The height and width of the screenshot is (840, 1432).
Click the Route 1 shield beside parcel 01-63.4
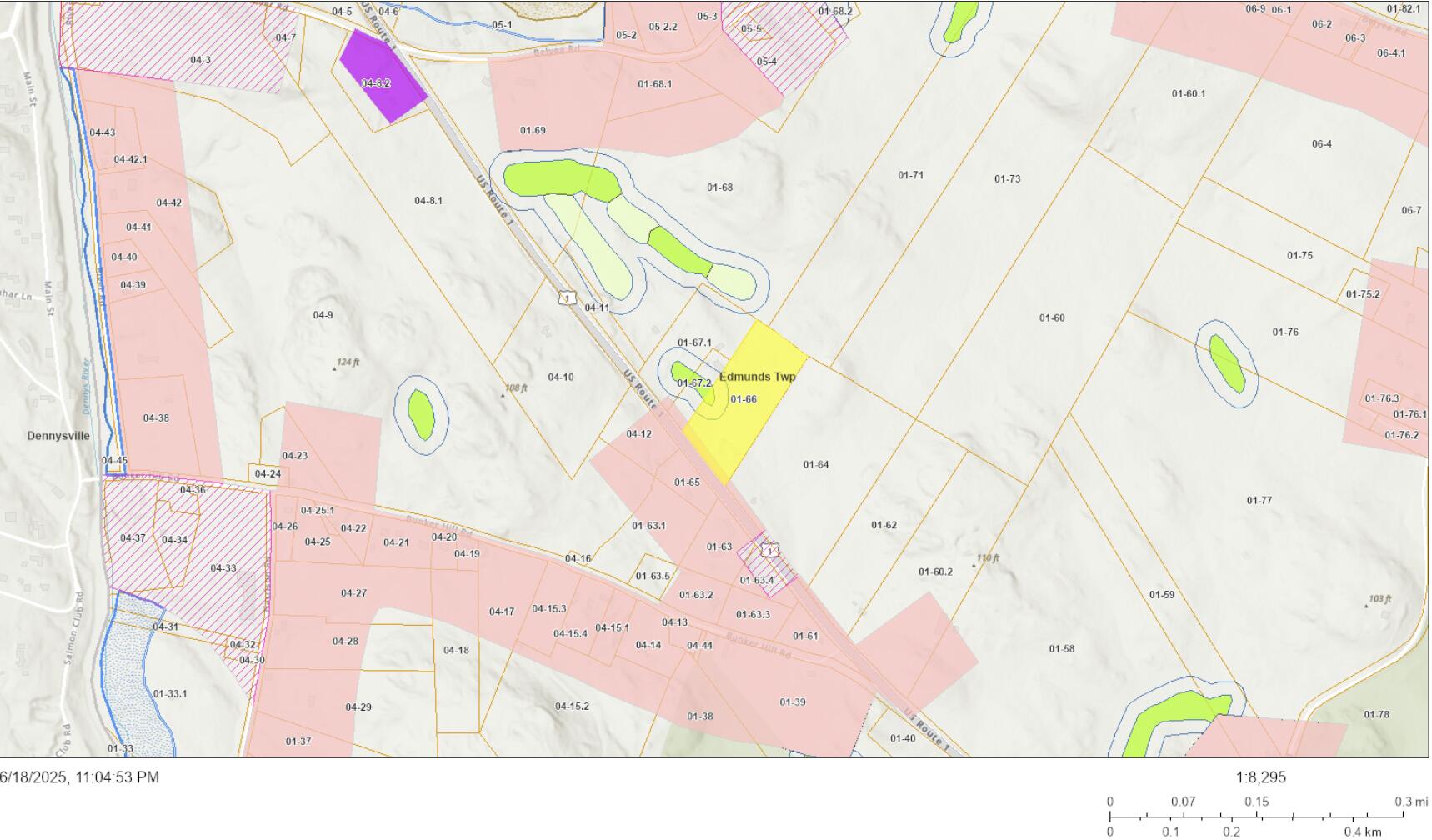(771, 550)
